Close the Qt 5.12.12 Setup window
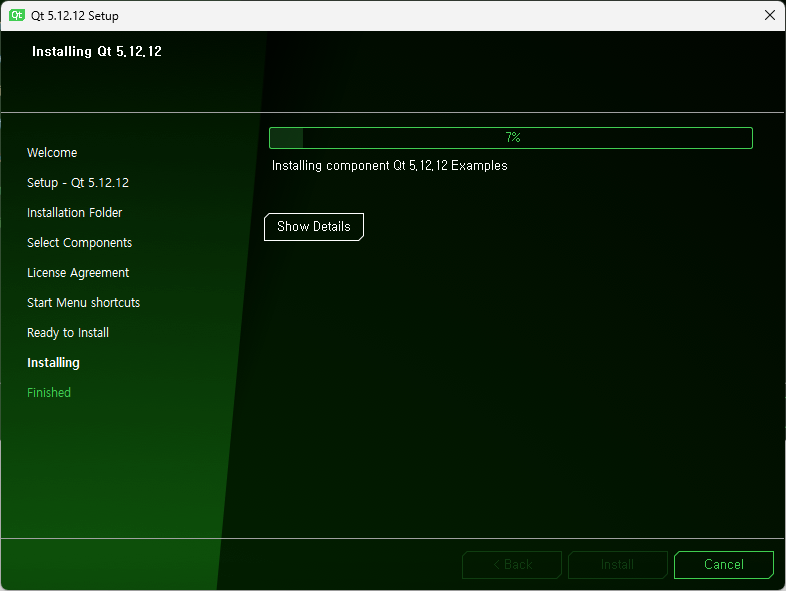This screenshot has width=786, height=591. point(770,15)
